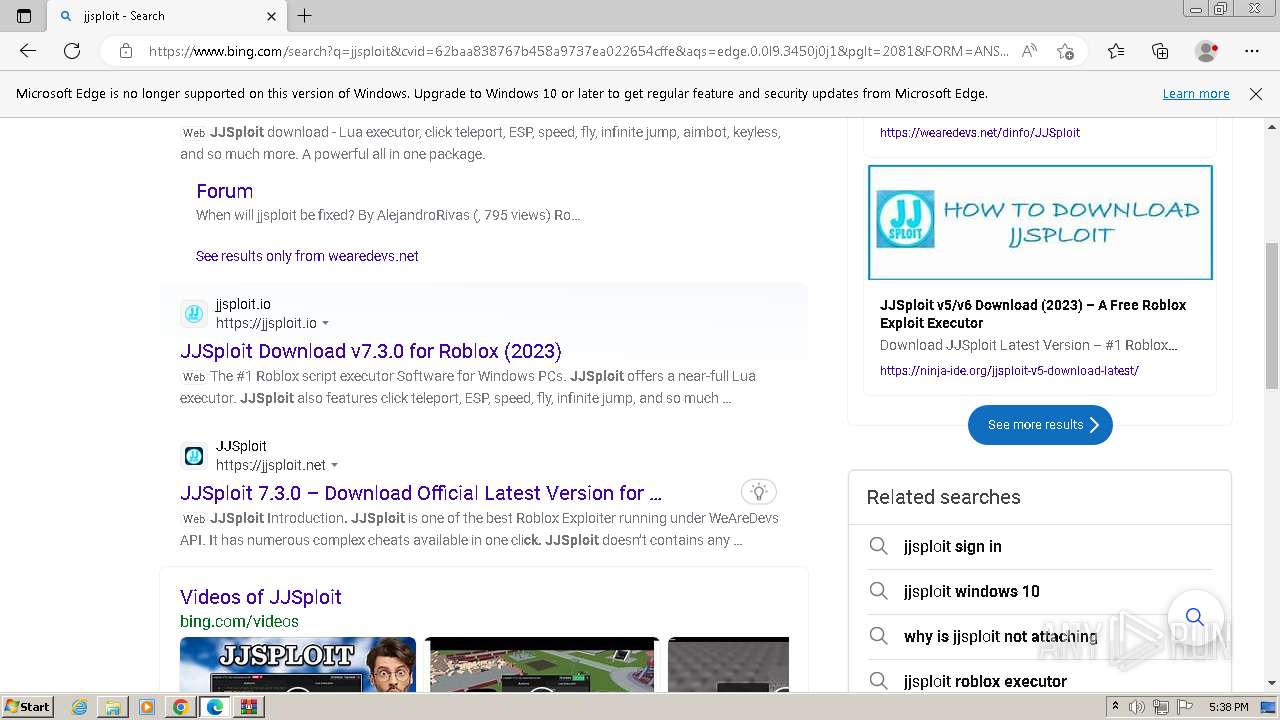Expand the jjsploit.net URL dropdown arrow
1280x720 pixels.
pyautogui.click(x=334, y=466)
